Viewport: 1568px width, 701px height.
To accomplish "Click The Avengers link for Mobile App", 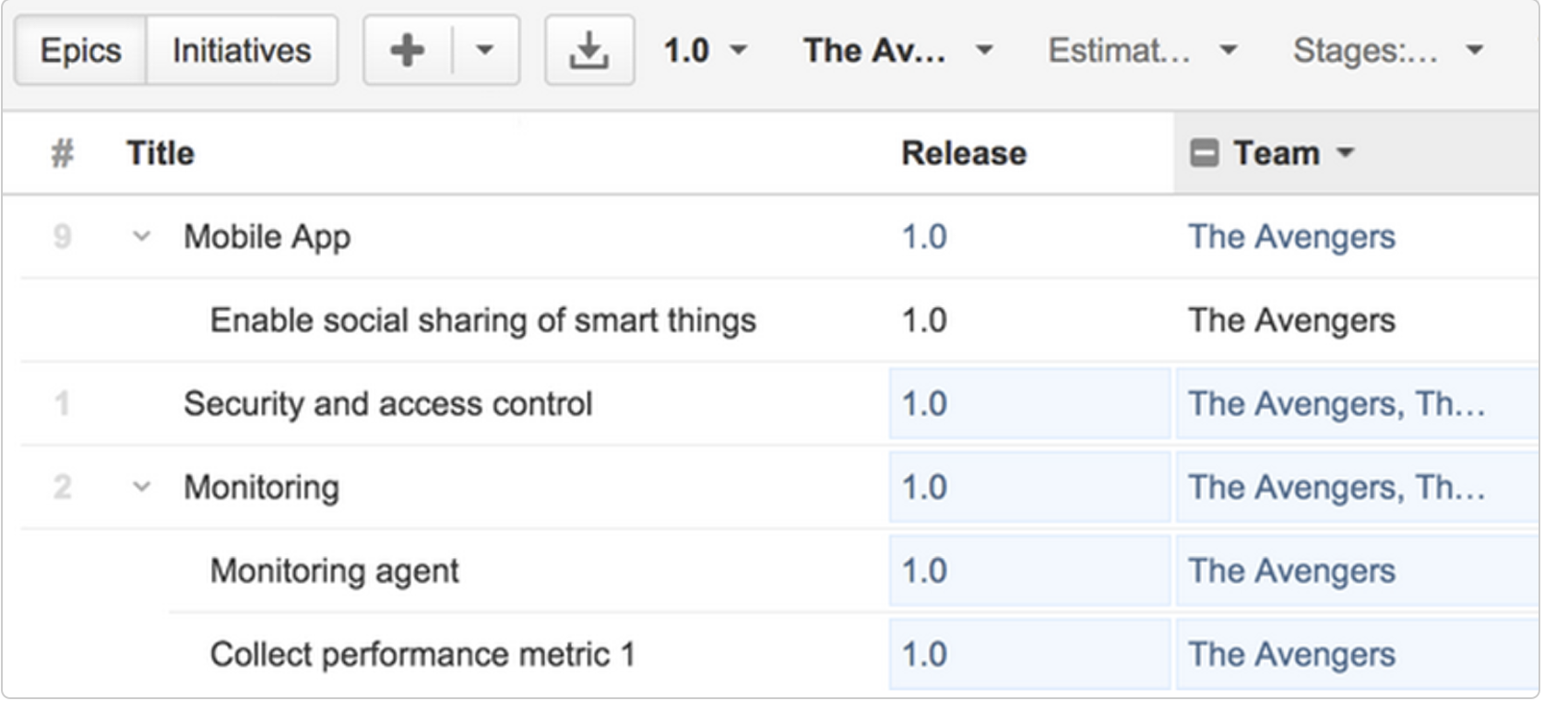I will click(x=1291, y=237).
